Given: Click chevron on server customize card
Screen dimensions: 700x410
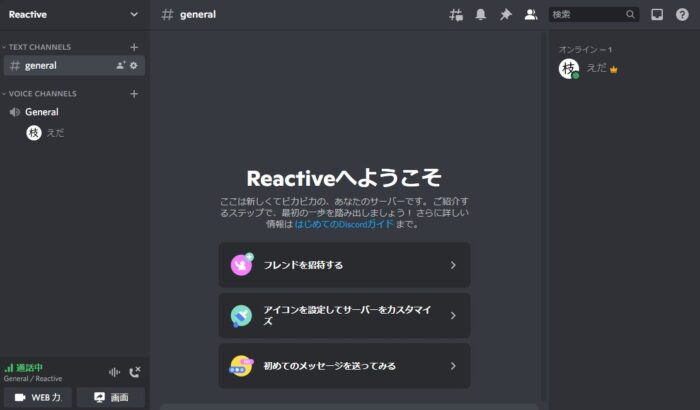Looking at the screenshot, I should [453, 315].
